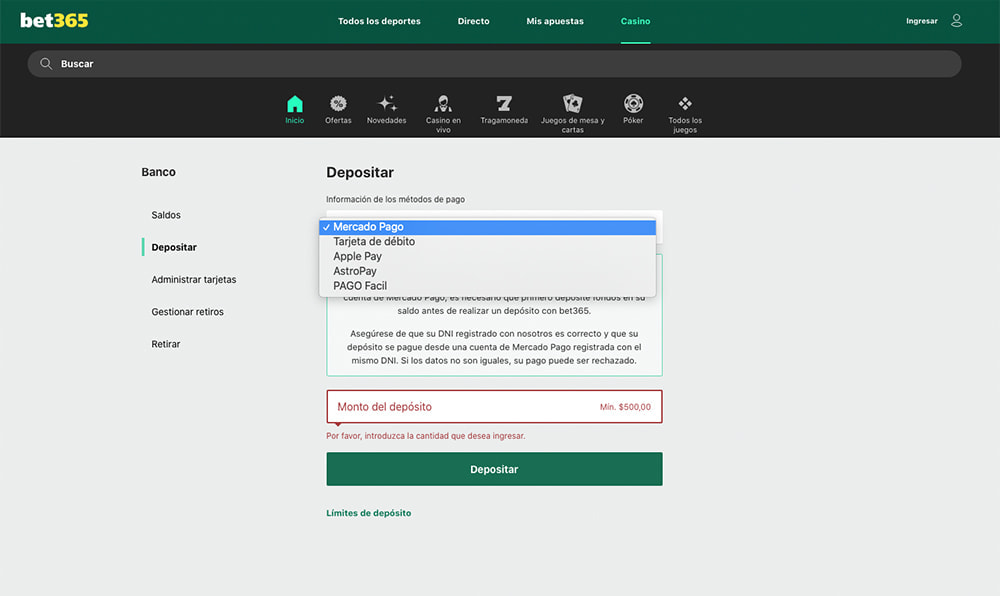Click the Tragamoneda slots icon
The image size is (1000, 596).
tap(504, 104)
